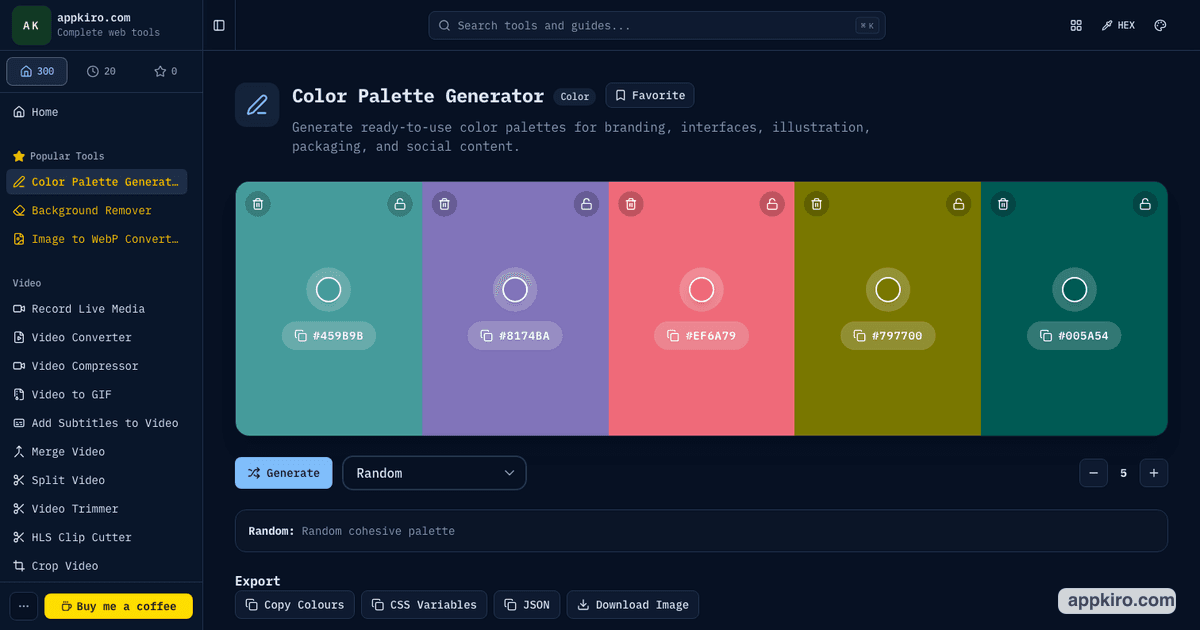Lock the #EF6A79 coral color
Screen dimensions: 1200x630
point(772,204)
